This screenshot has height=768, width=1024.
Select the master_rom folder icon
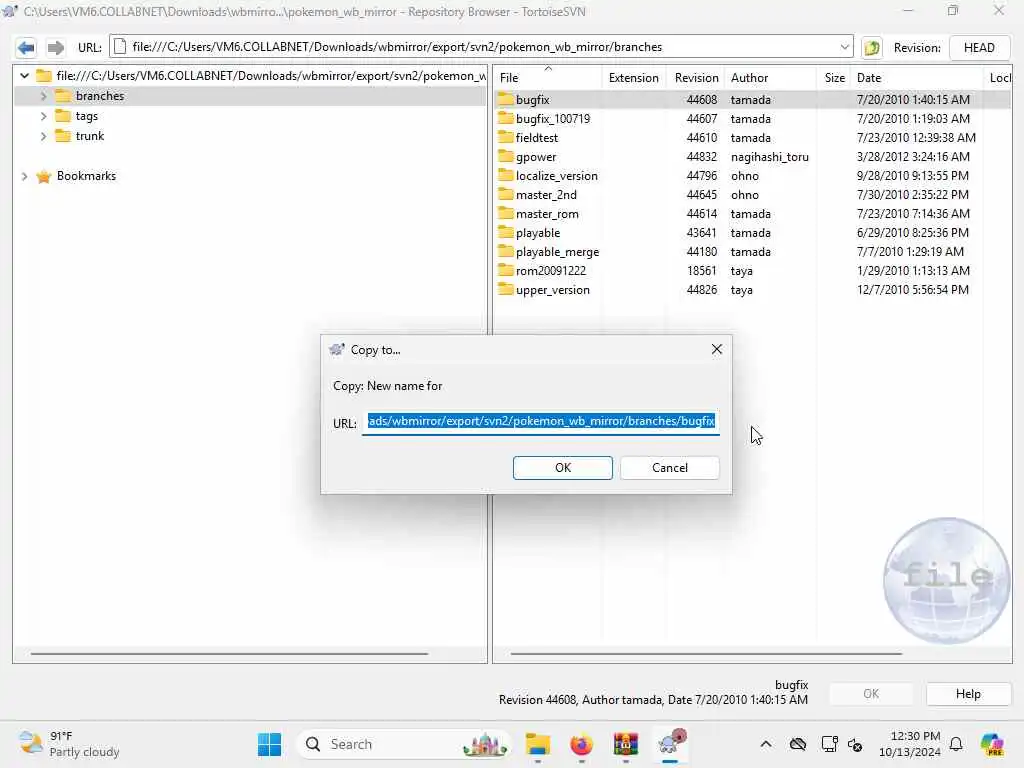pyautogui.click(x=505, y=213)
